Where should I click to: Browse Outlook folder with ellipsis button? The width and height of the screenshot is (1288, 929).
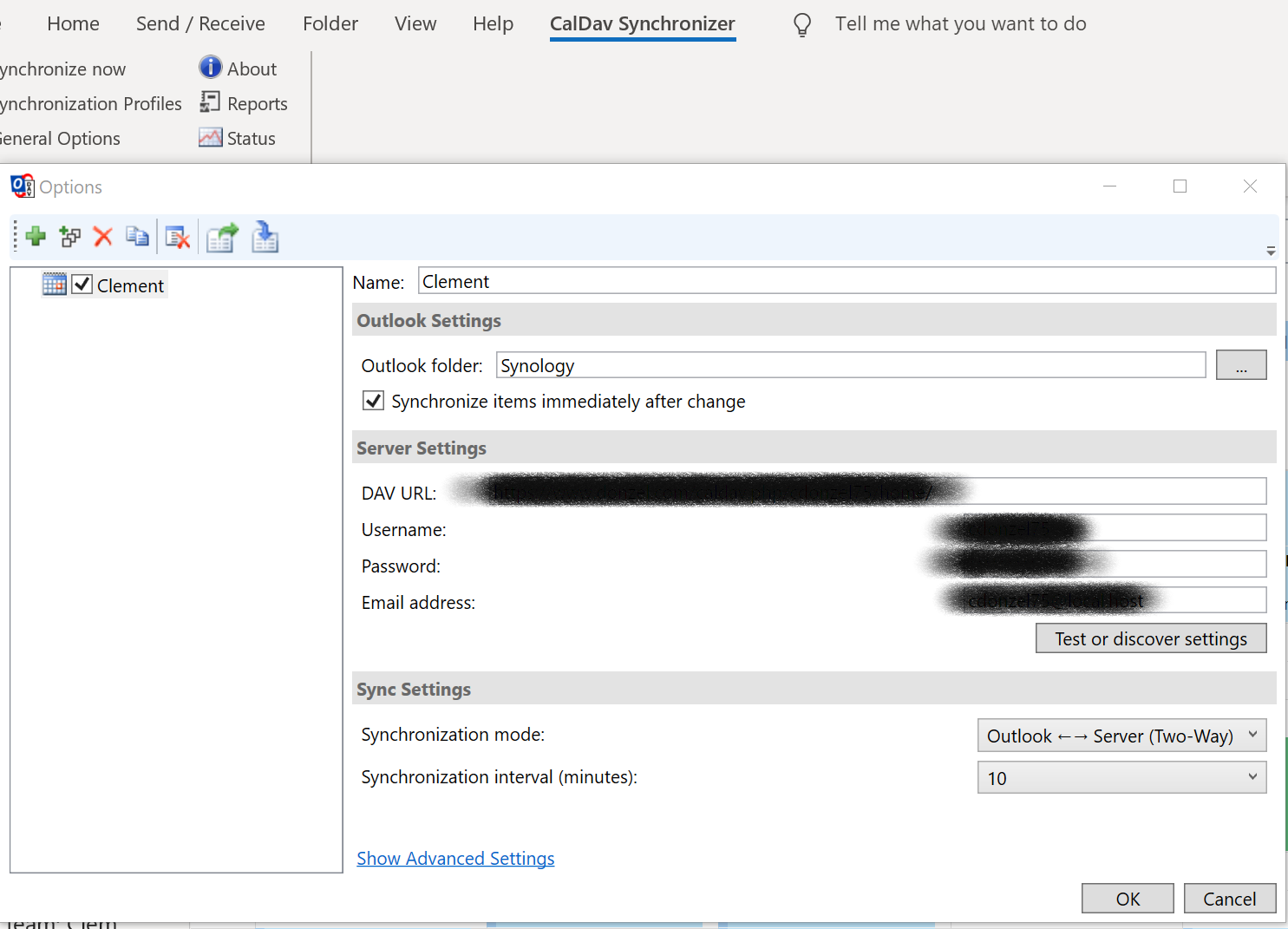tap(1241, 365)
